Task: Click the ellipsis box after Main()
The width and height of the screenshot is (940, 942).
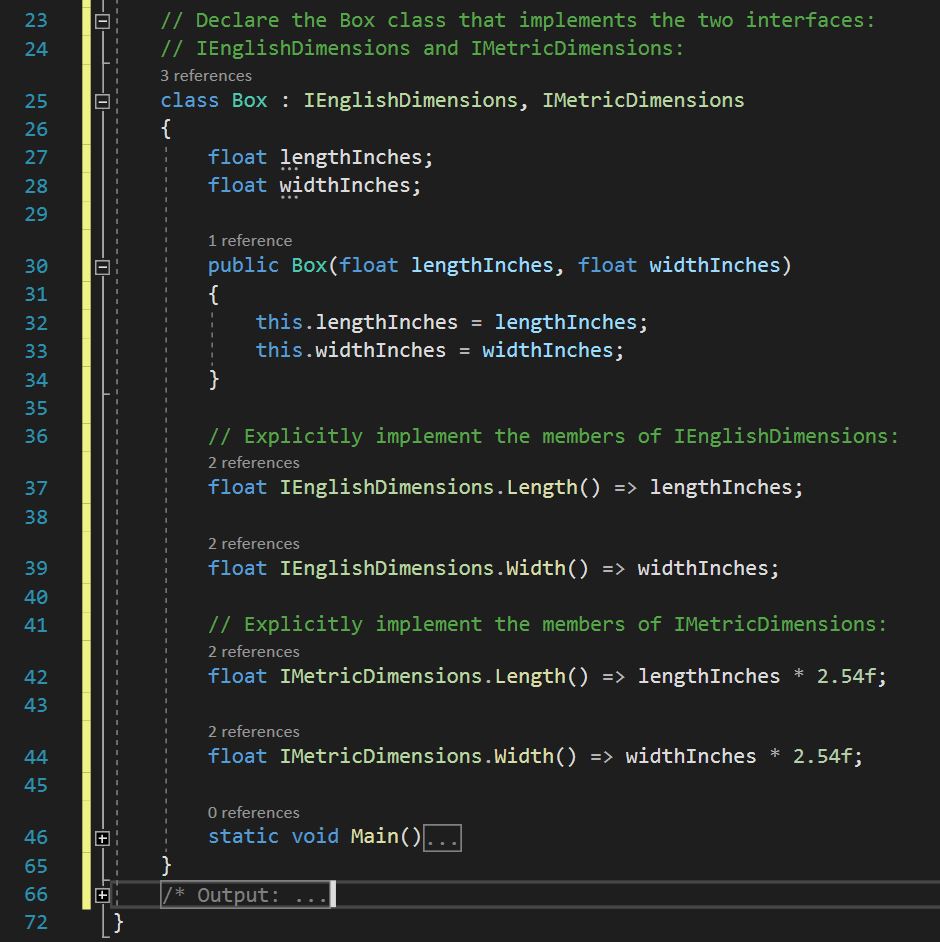Action: point(442,838)
